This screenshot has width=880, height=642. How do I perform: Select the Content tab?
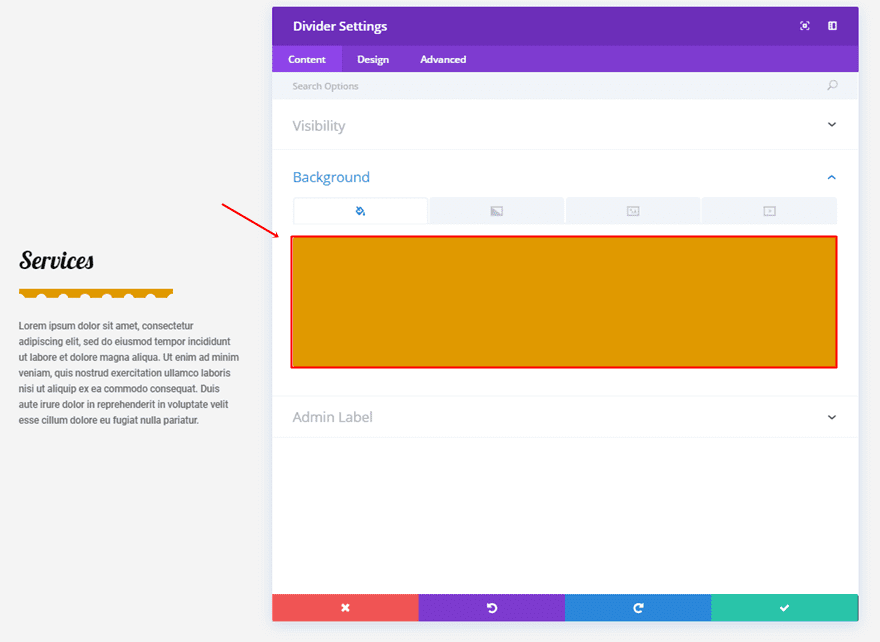[307, 59]
